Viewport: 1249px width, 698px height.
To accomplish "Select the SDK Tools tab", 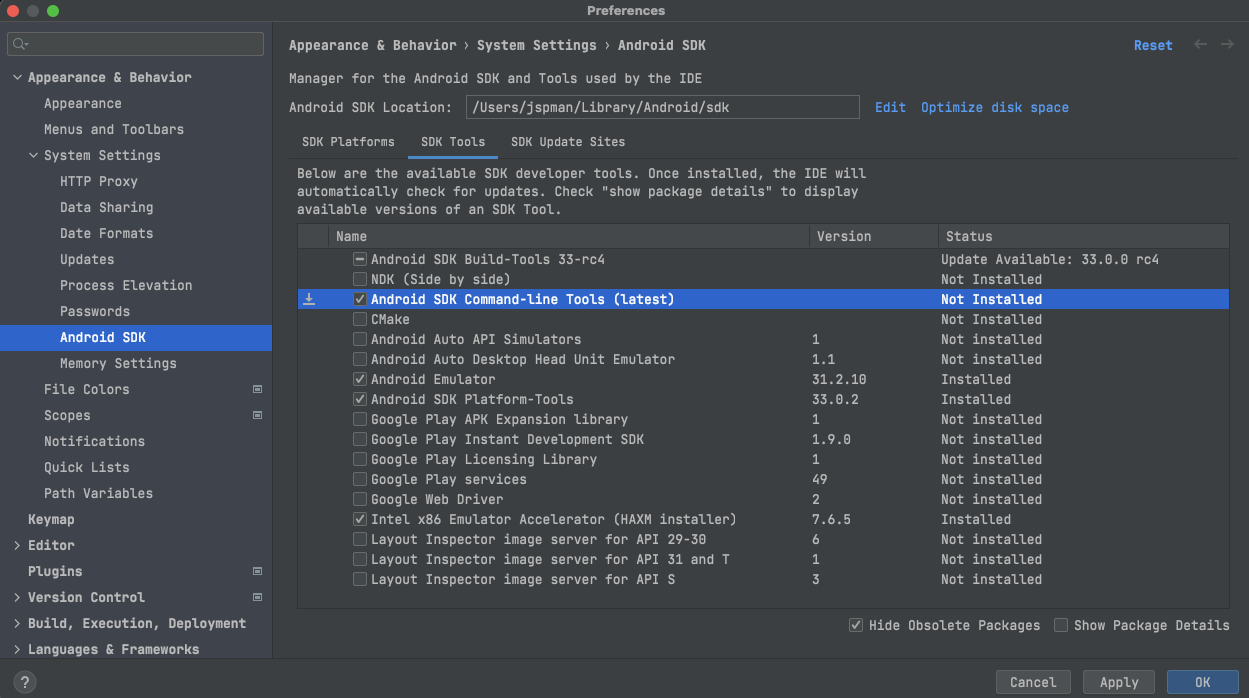I will [453, 142].
